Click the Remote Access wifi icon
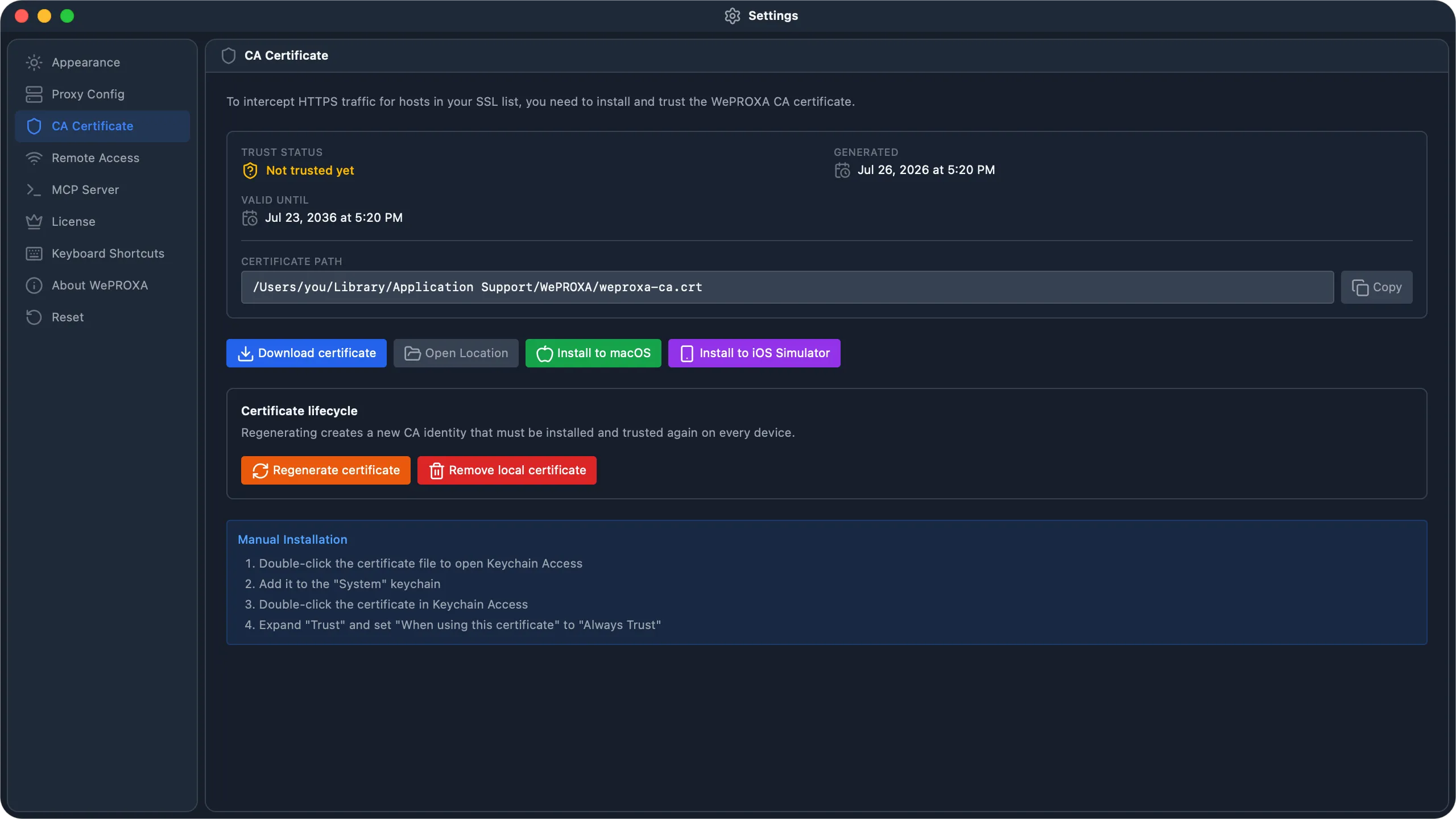This screenshot has height=819, width=1456. (34, 158)
